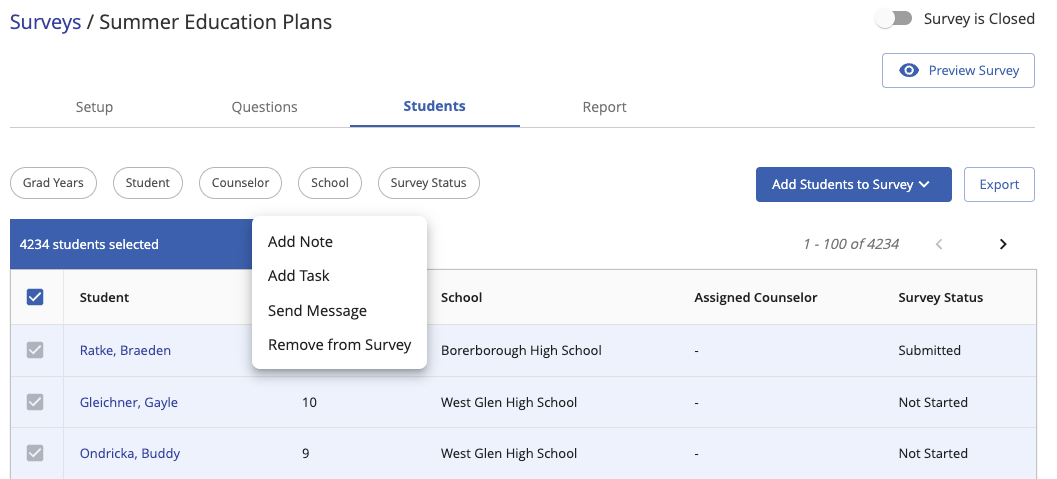The height and width of the screenshot is (479, 1057).
Task: Click the eye icon on Preview Survey
Action: coord(909,71)
